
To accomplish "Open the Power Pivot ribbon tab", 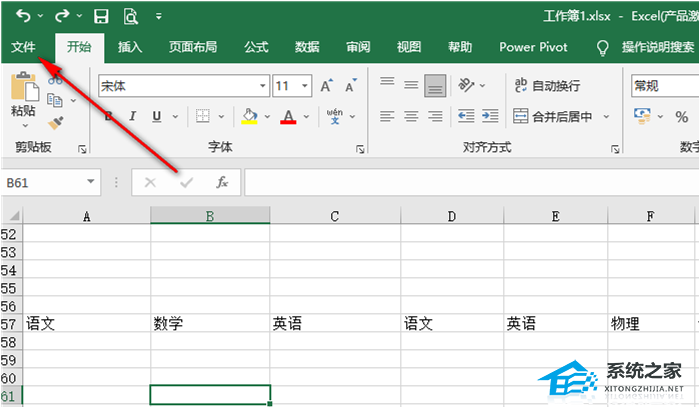I will [x=533, y=47].
